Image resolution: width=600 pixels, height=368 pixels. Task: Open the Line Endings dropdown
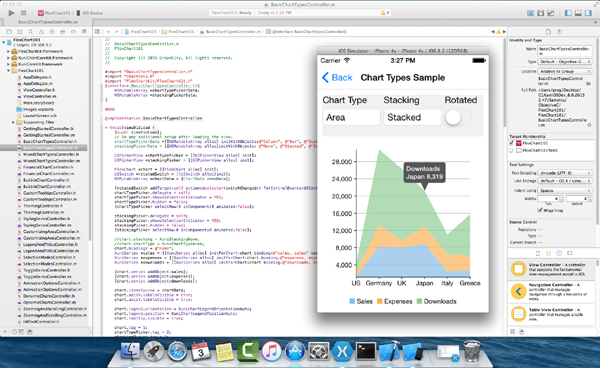click(564, 181)
